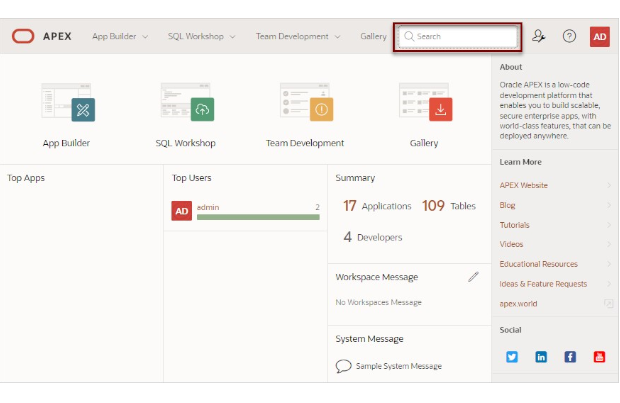The image size is (620, 403).
Task: Click the system message speech bubble icon
Action: [x=343, y=366]
